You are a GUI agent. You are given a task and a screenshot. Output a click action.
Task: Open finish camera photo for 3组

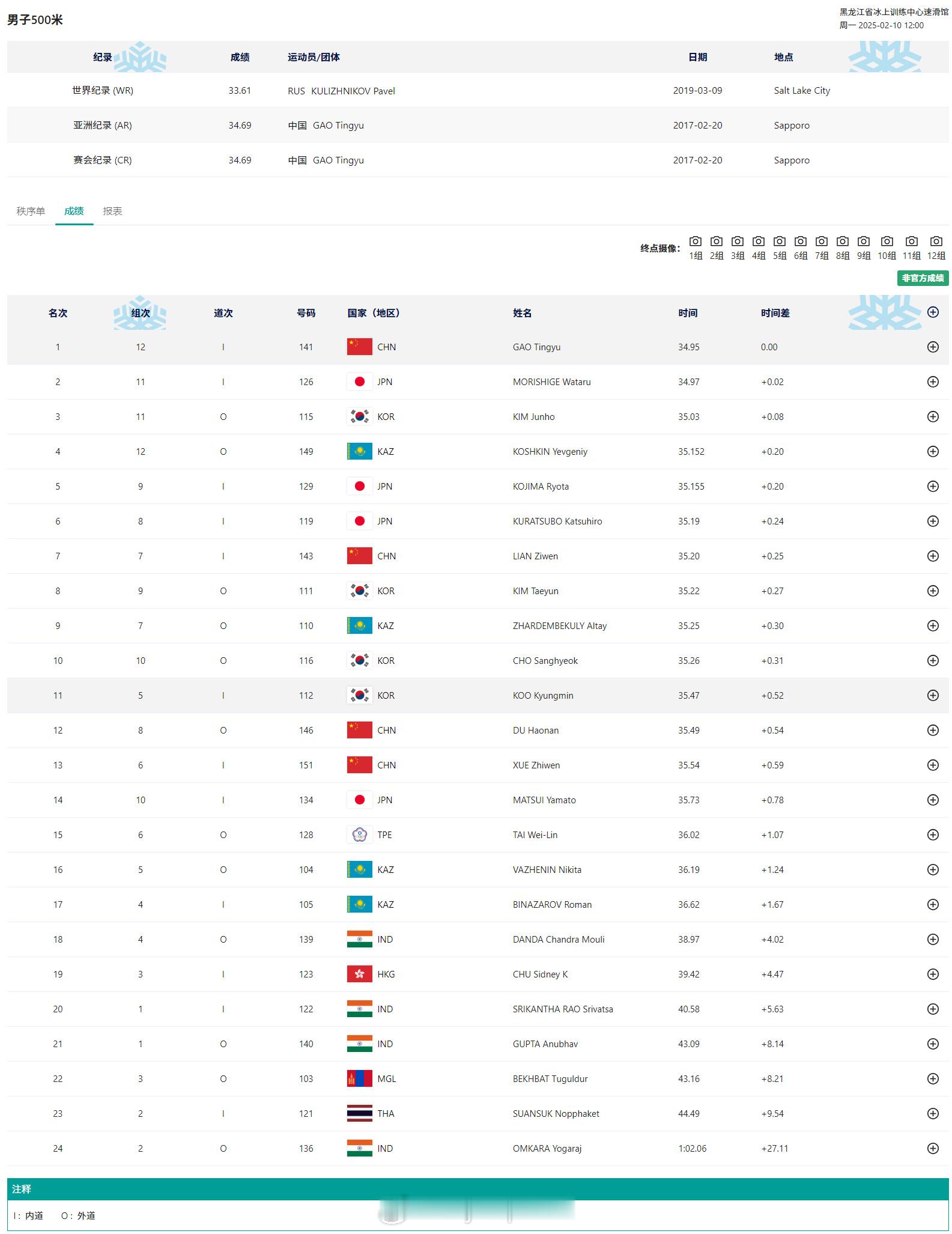coord(738,242)
